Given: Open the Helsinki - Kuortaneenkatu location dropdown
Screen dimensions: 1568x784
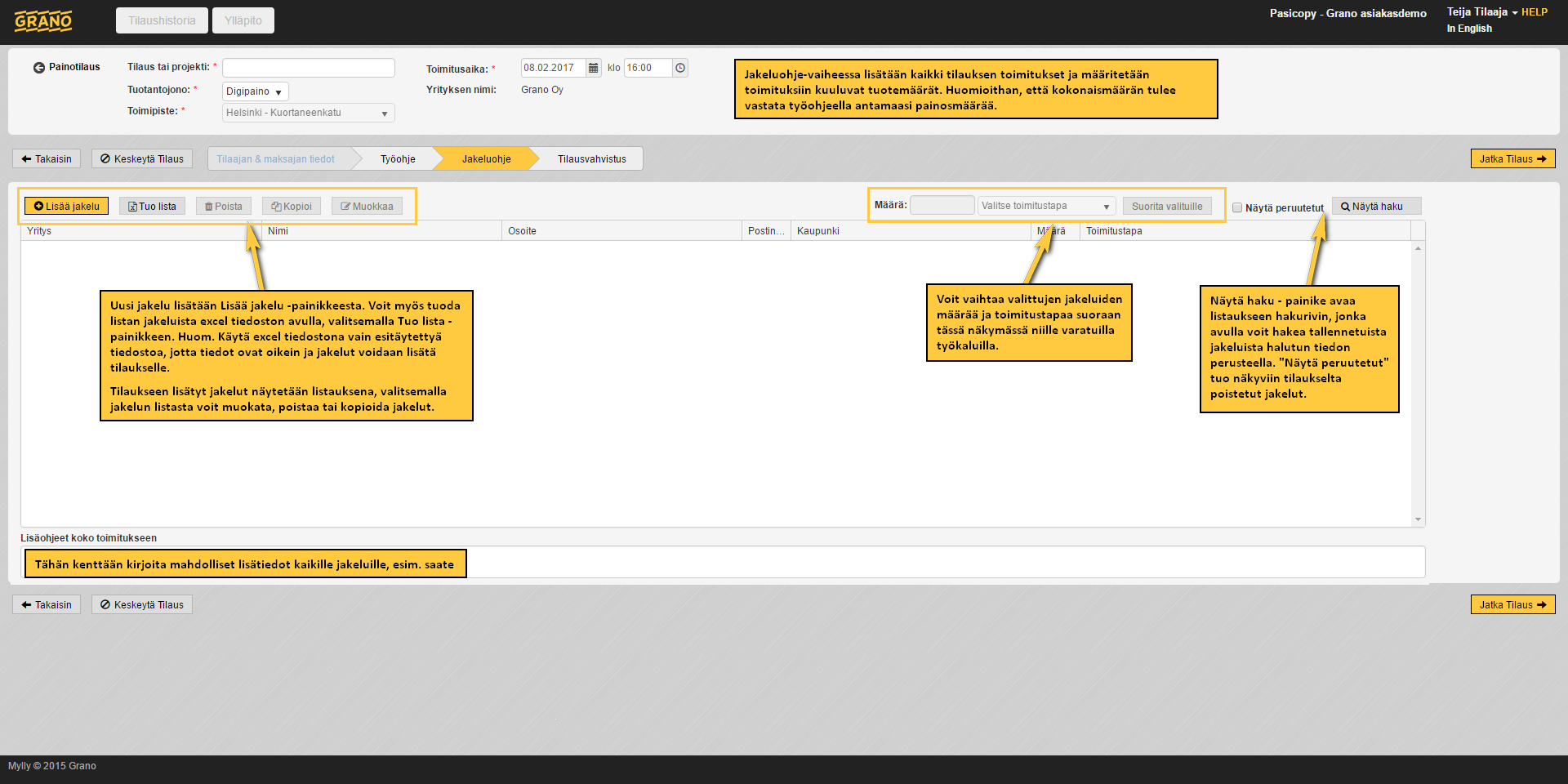Looking at the screenshot, I should coord(308,113).
